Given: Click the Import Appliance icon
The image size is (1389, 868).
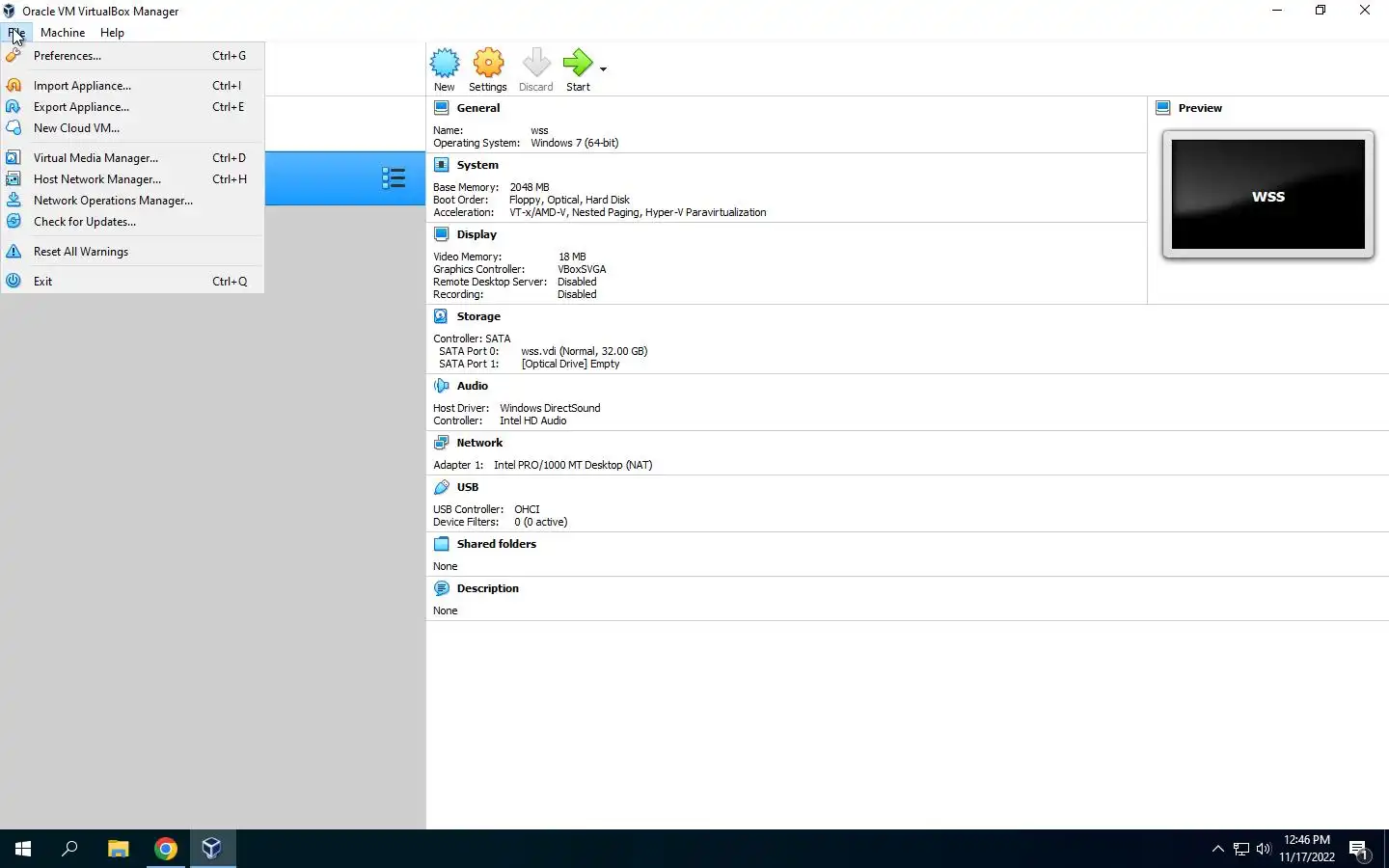Looking at the screenshot, I should tap(14, 86).
